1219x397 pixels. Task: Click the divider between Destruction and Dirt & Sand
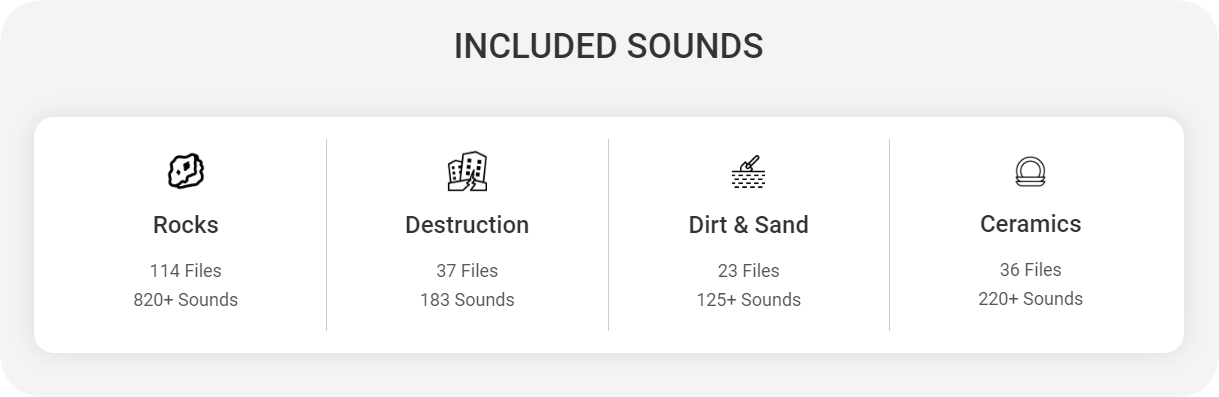pyautogui.click(x=608, y=235)
